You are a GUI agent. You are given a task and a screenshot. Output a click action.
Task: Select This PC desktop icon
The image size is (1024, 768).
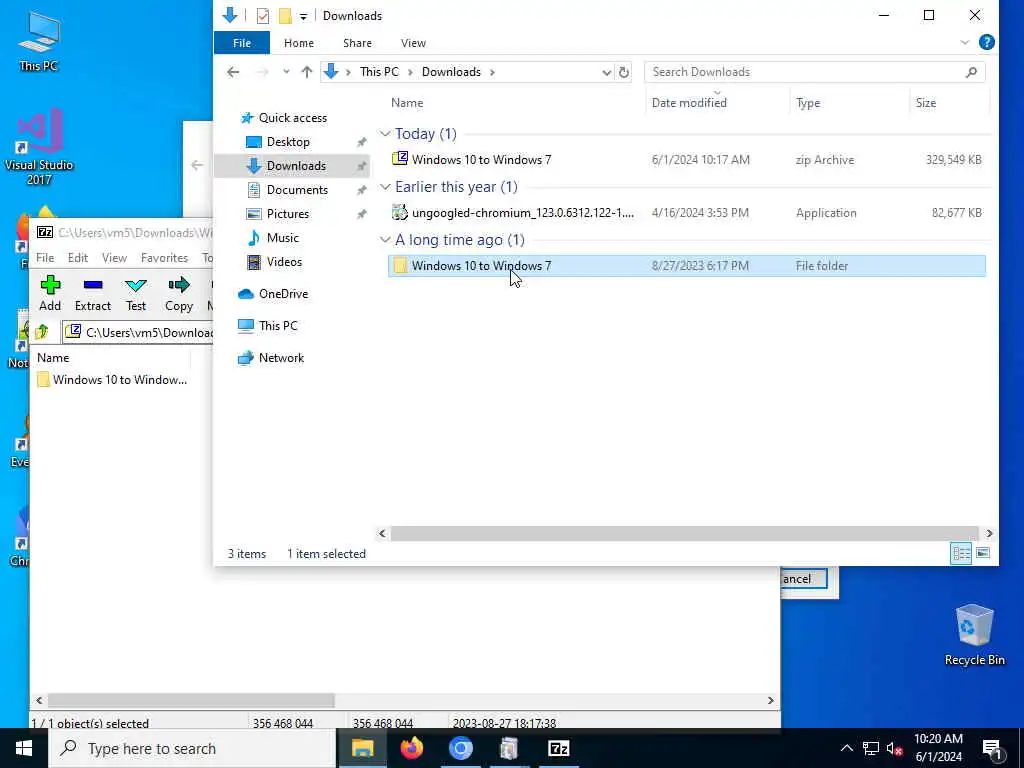[39, 42]
